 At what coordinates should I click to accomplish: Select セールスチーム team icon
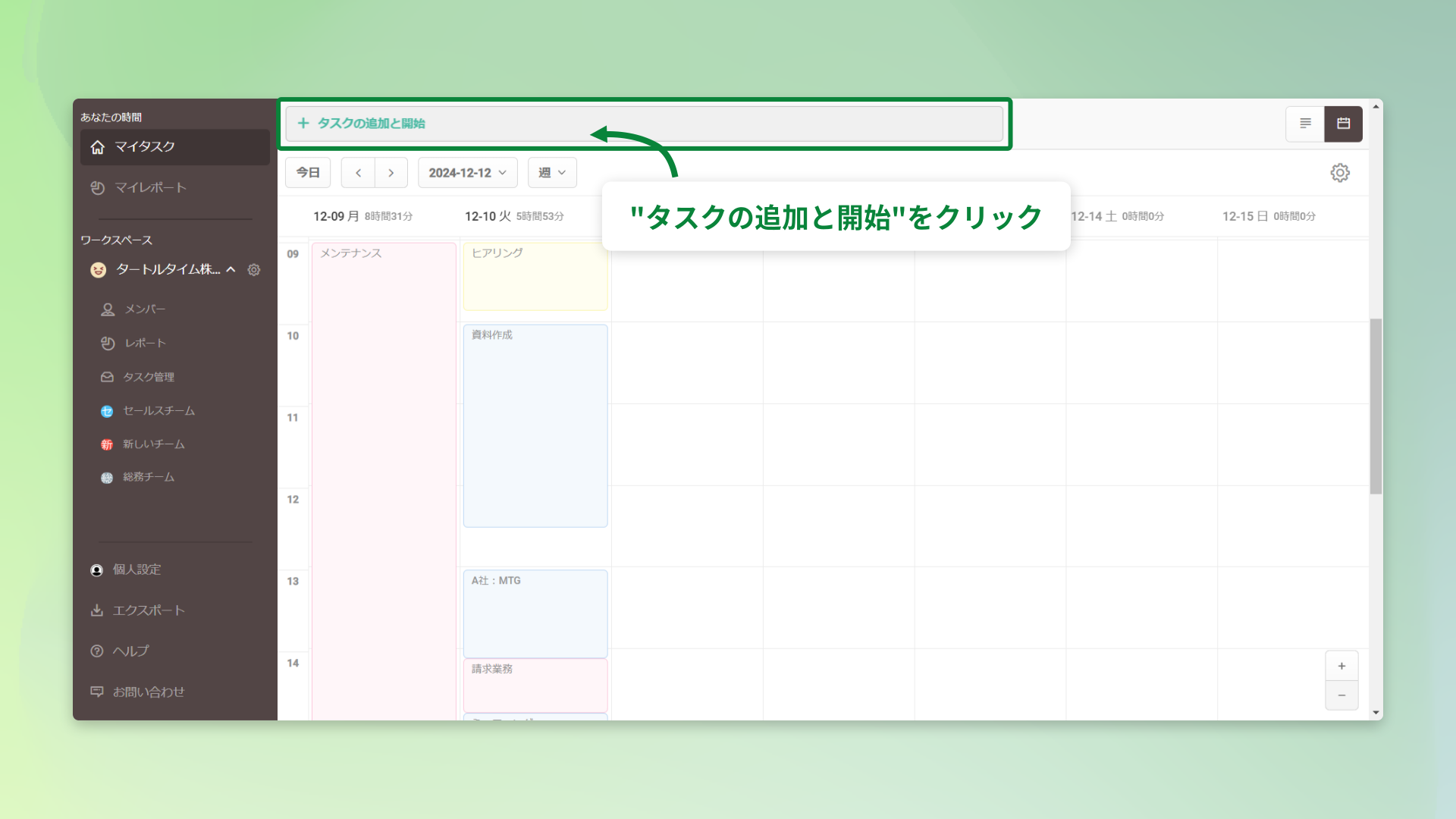tap(107, 411)
